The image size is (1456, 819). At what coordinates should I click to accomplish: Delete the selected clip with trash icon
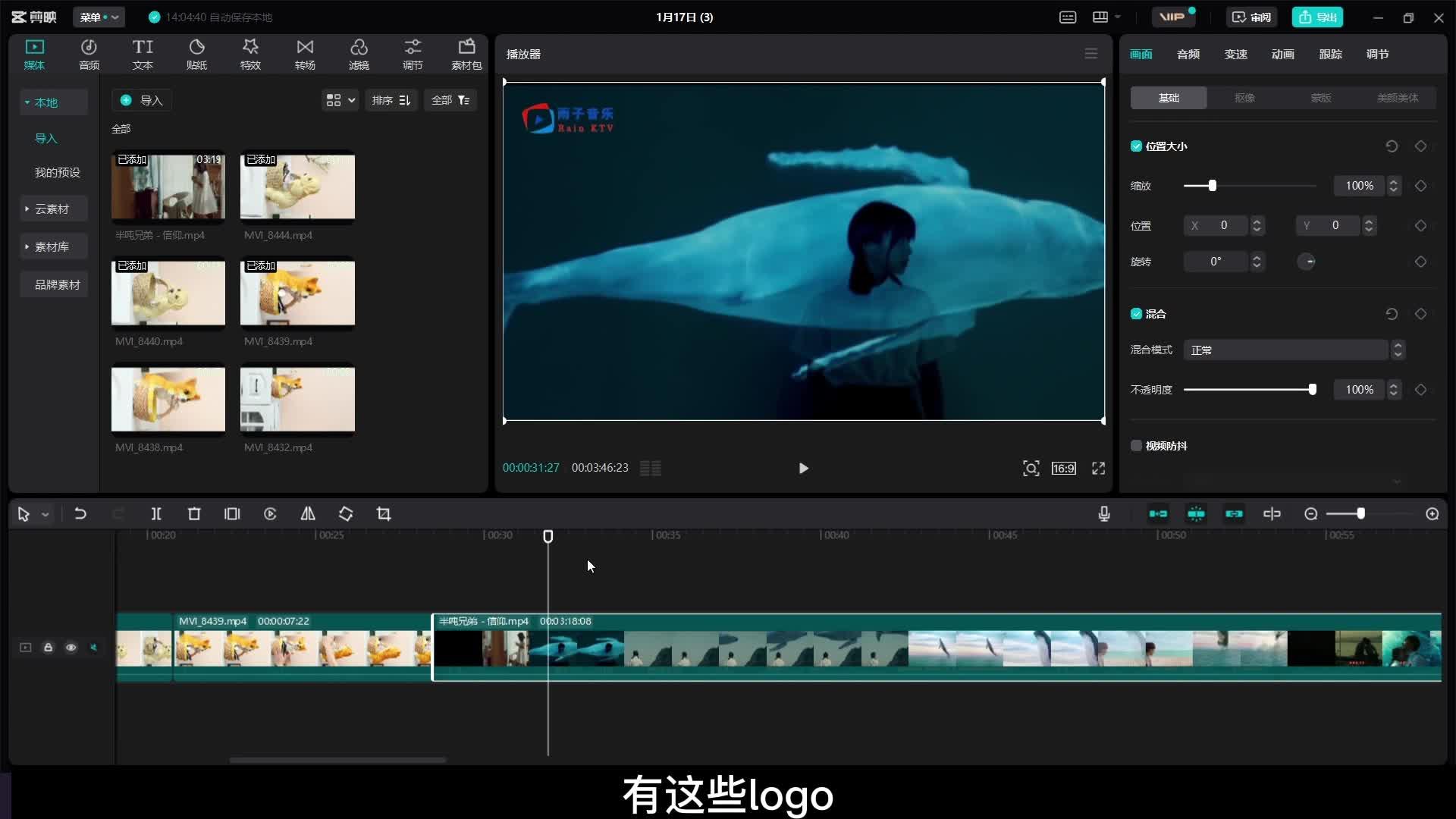194,514
